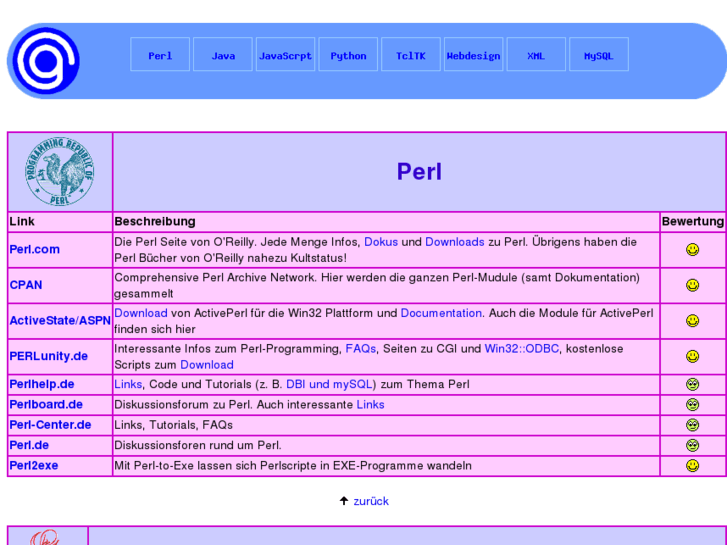Click the smiley rating in Perl.com row
Image resolution: width=727 pixels, height=545 pixels.
pos(692,250)
